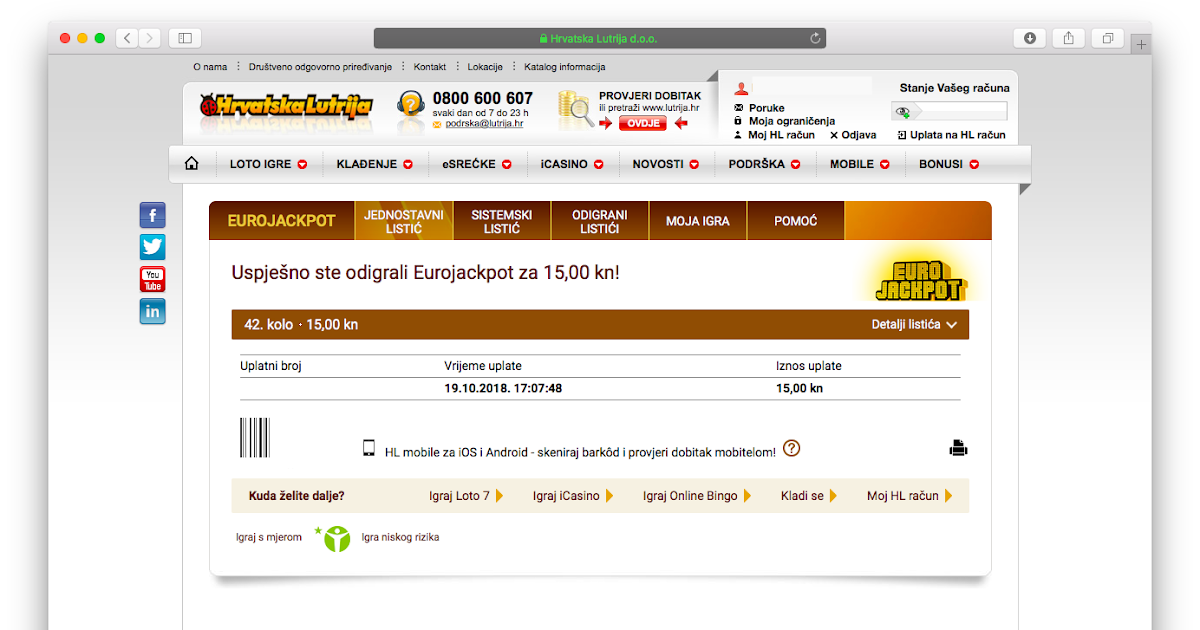The image size is (1200, 630).
Task: Open the eSREĆKE dropdown menu
Action: coord(477,164)
